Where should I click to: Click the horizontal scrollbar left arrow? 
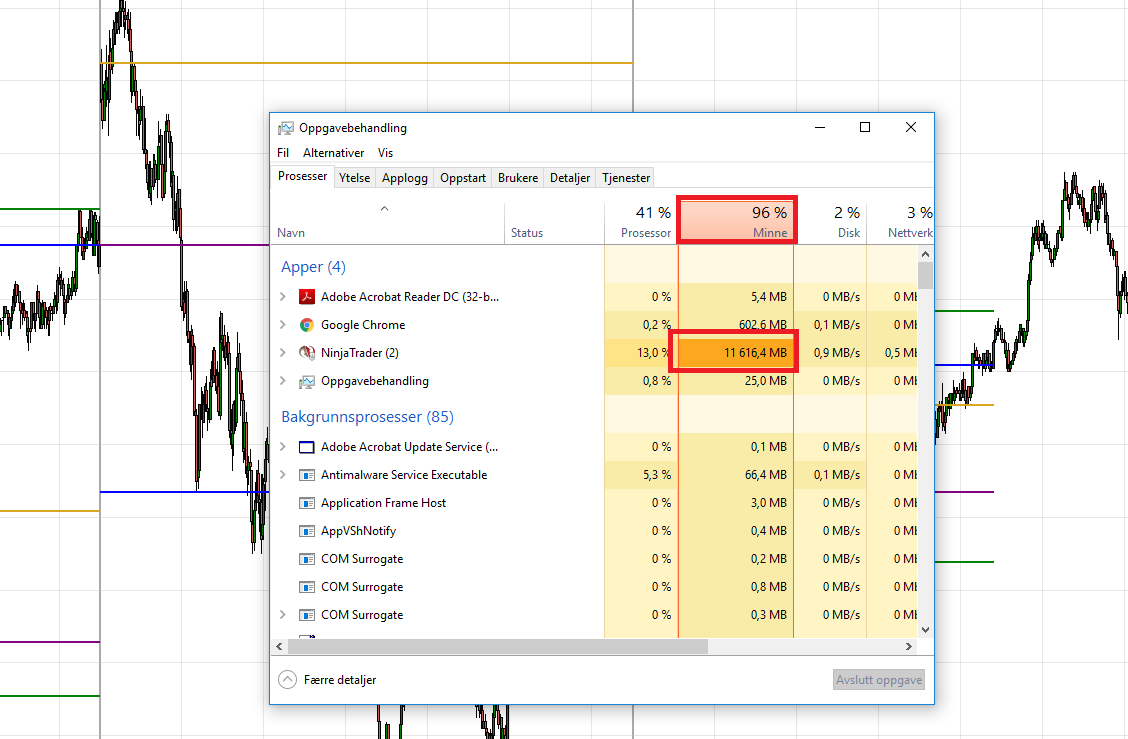(x=279, y=646)
